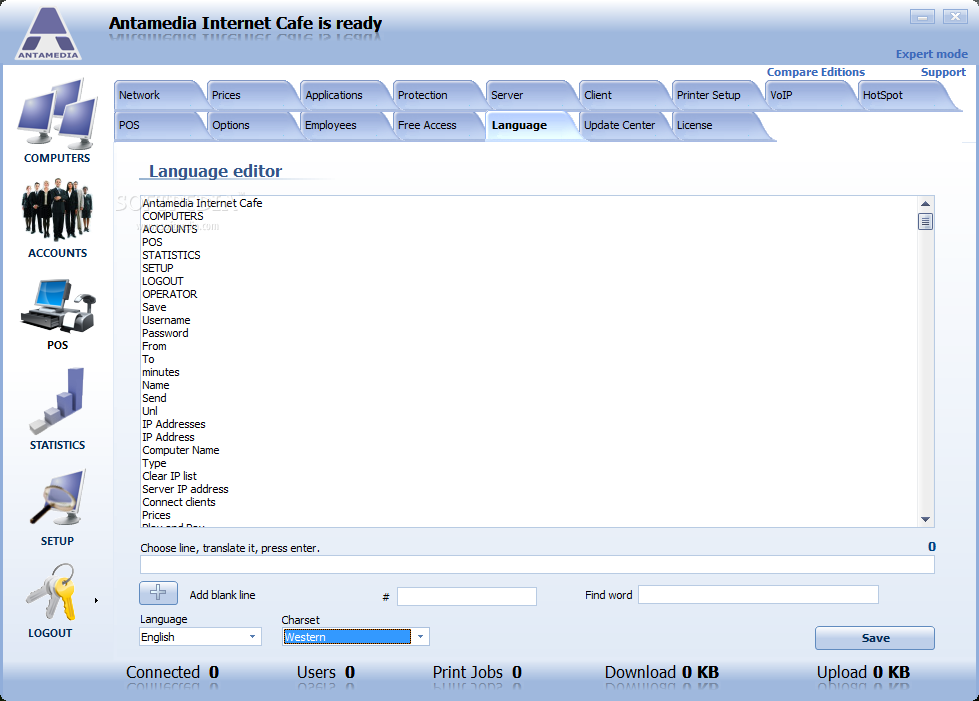This screenshot has height=701, width=979.
Task: Select the 'LOGOUT' line in the list
Action: click(x=162, y=282)
